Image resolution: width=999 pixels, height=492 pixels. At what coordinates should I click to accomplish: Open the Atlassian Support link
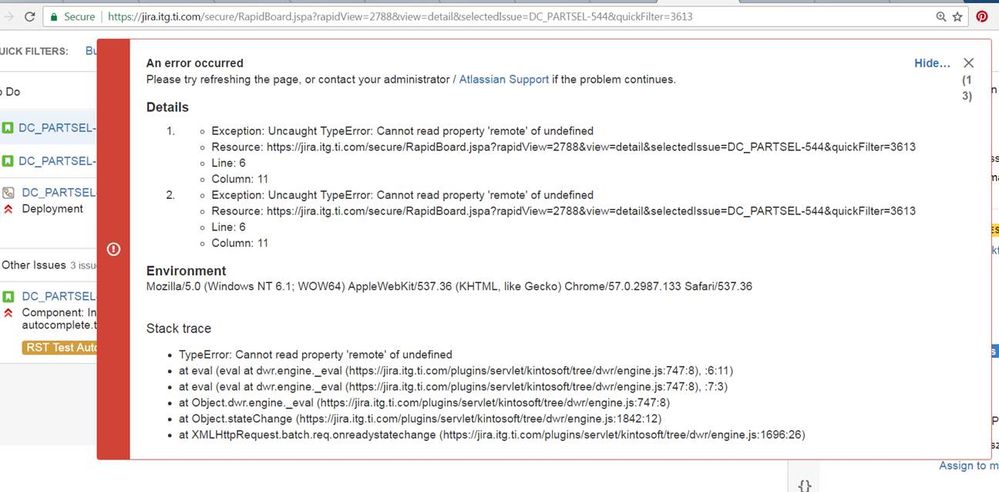[504, 80]
